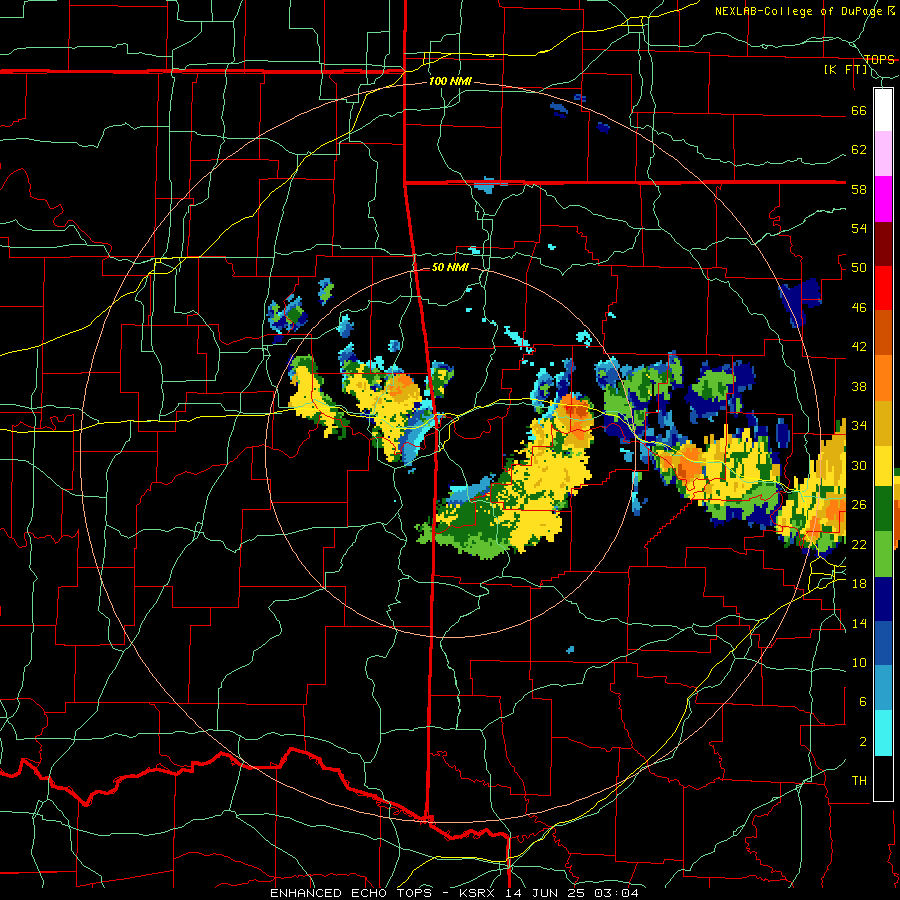
Task: Click the bright red legend swatch between the 50 and 46 marks
Action: click(883, 288)
